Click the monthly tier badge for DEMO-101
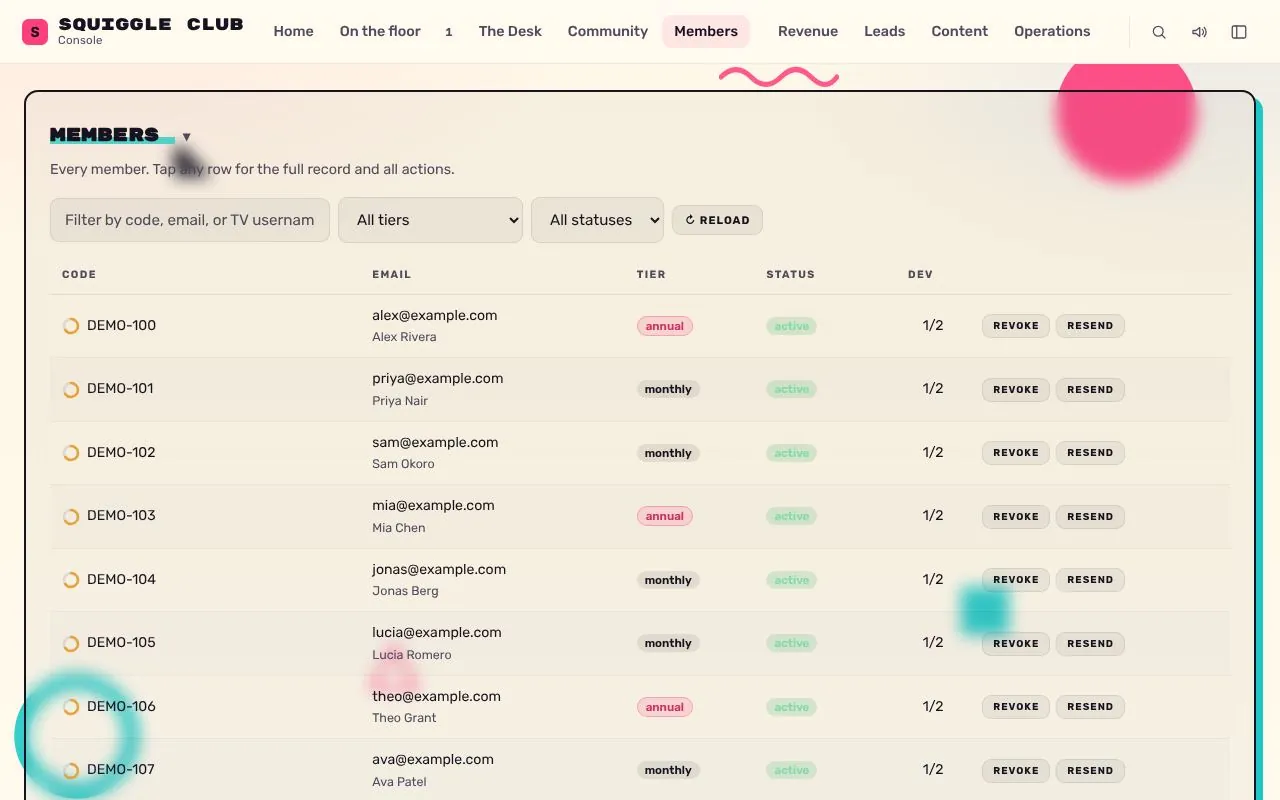The height and width of the screenshot is (800, 1280). 668,390
